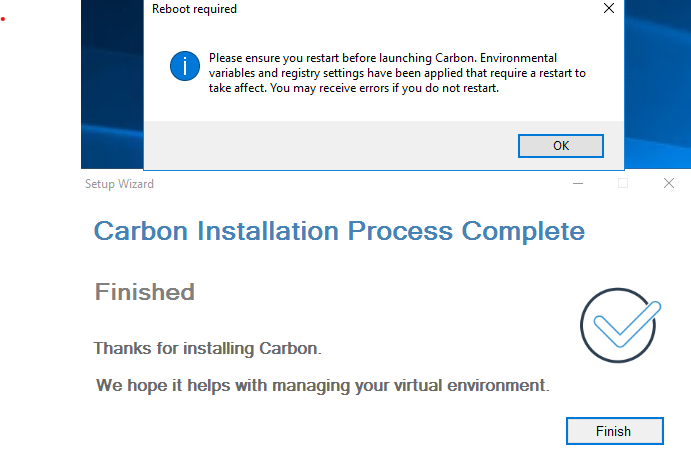
Task: Click the Finish button in Setup Wizard
Action: pyautogui.click(x=614, y=431)
